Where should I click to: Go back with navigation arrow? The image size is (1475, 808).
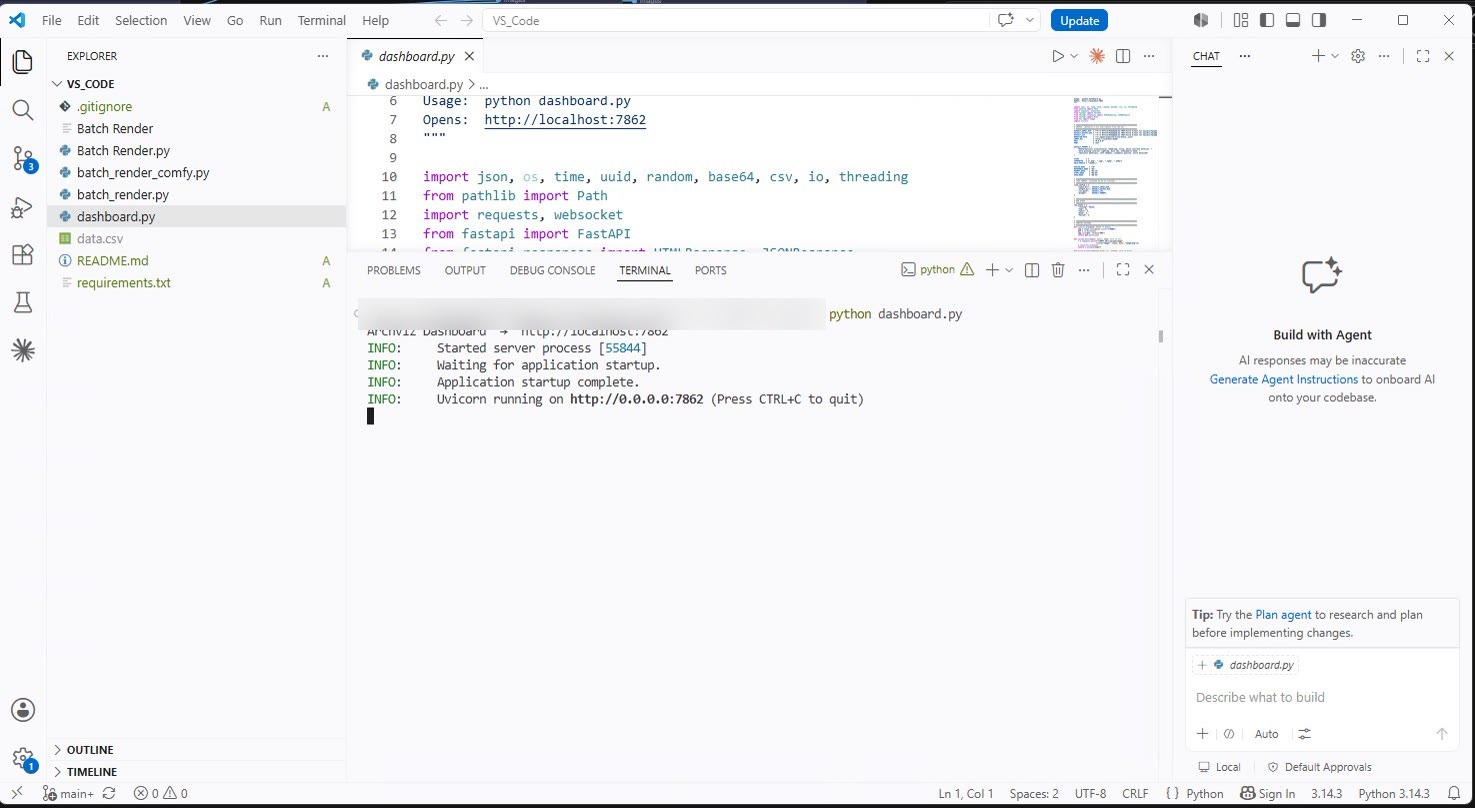[x=441, y=20]
